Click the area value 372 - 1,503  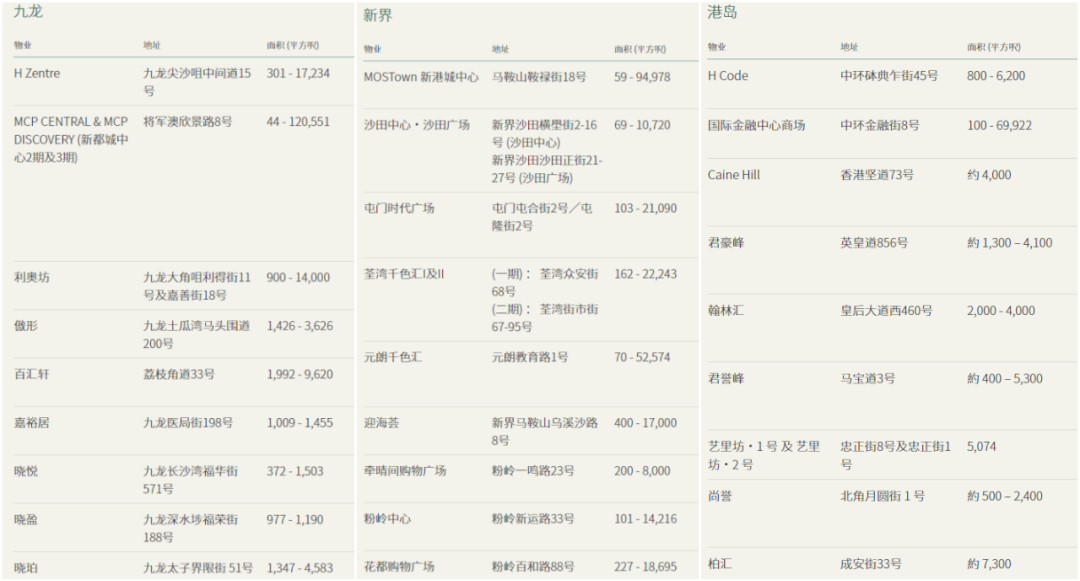(295, 471)
